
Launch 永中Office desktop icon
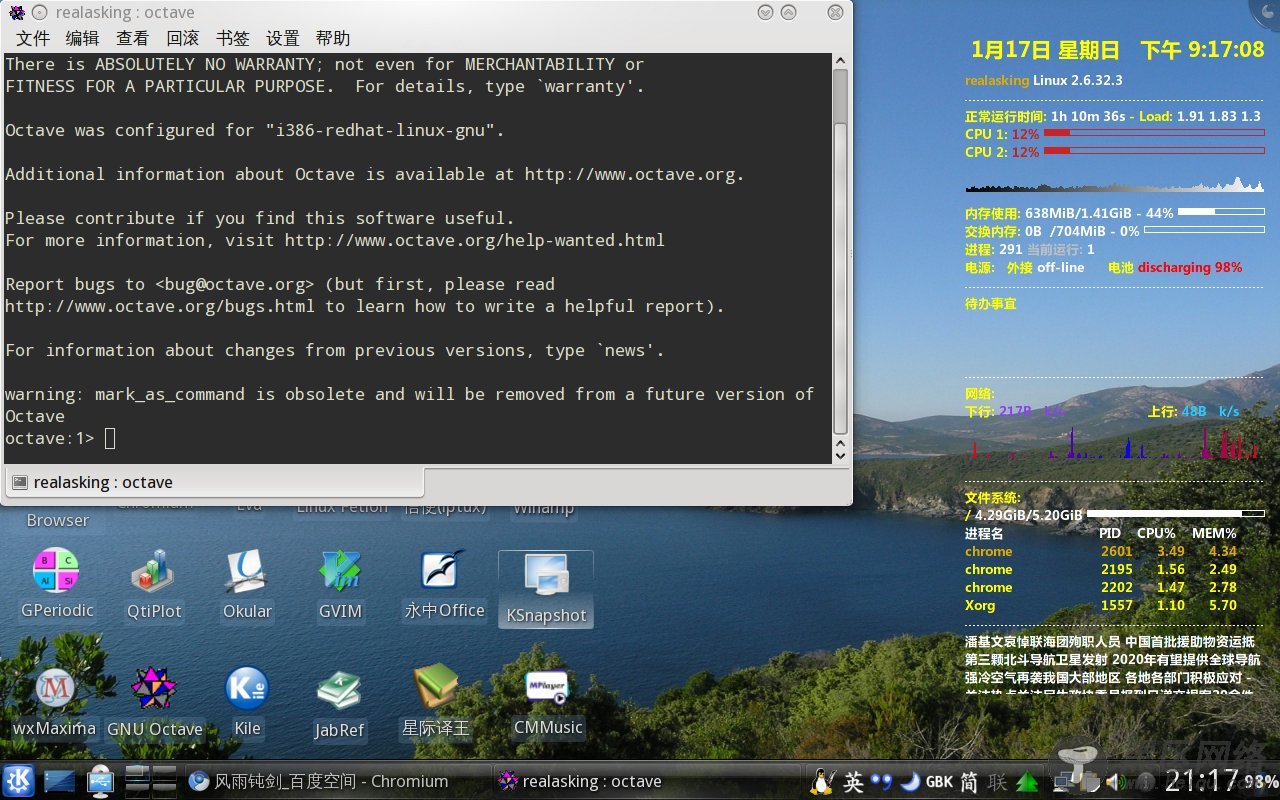coord(443,584)
